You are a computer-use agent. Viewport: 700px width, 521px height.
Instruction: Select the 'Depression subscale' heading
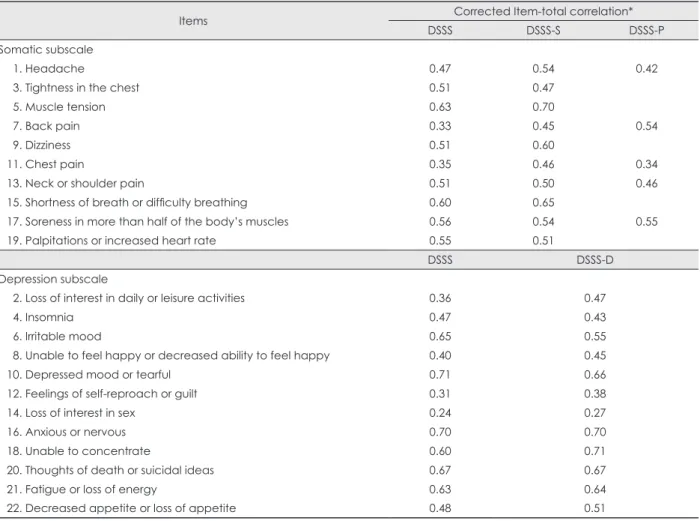[54, 279]
